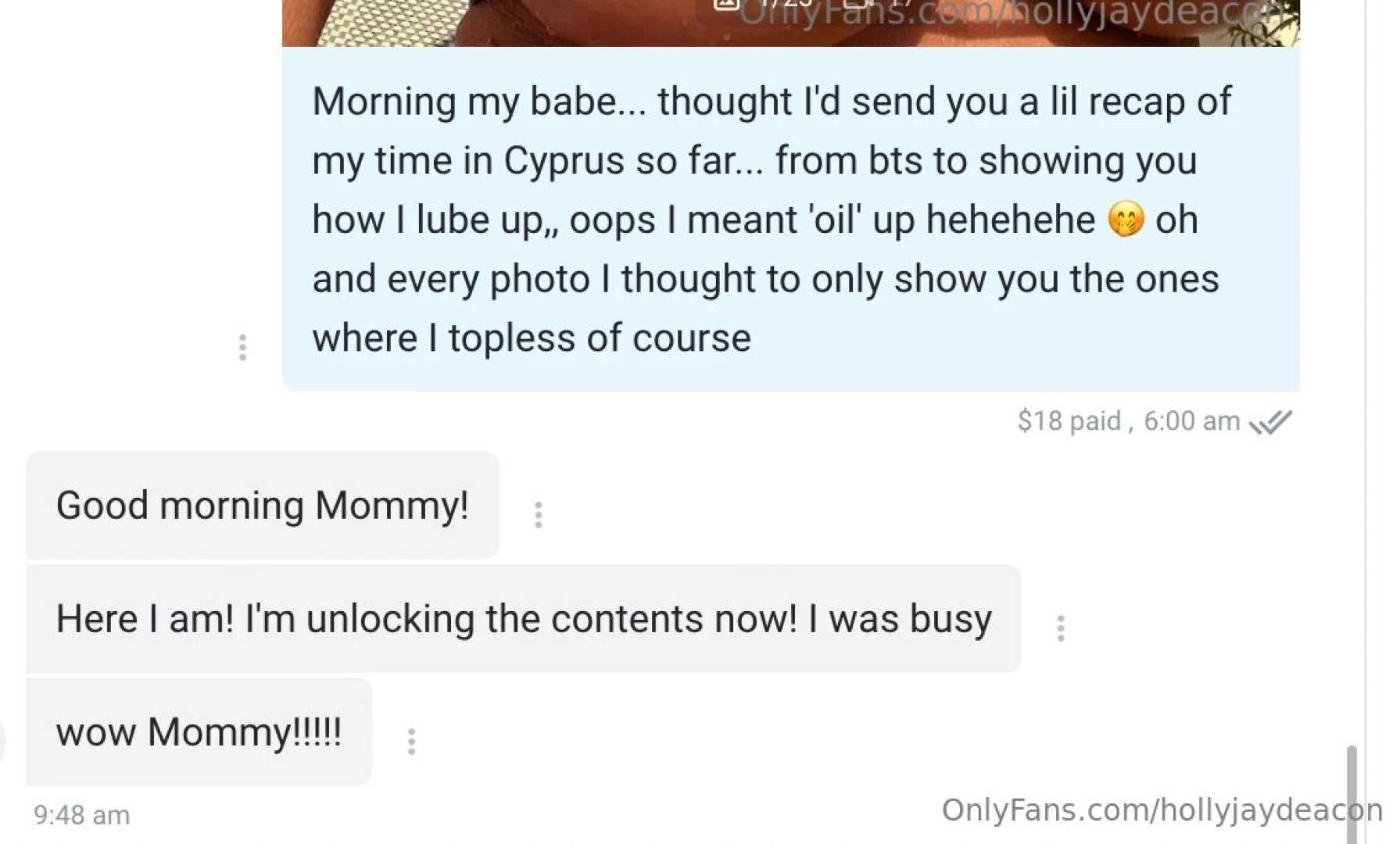Click the 6:00 am message timestamp

(1191, 421)
